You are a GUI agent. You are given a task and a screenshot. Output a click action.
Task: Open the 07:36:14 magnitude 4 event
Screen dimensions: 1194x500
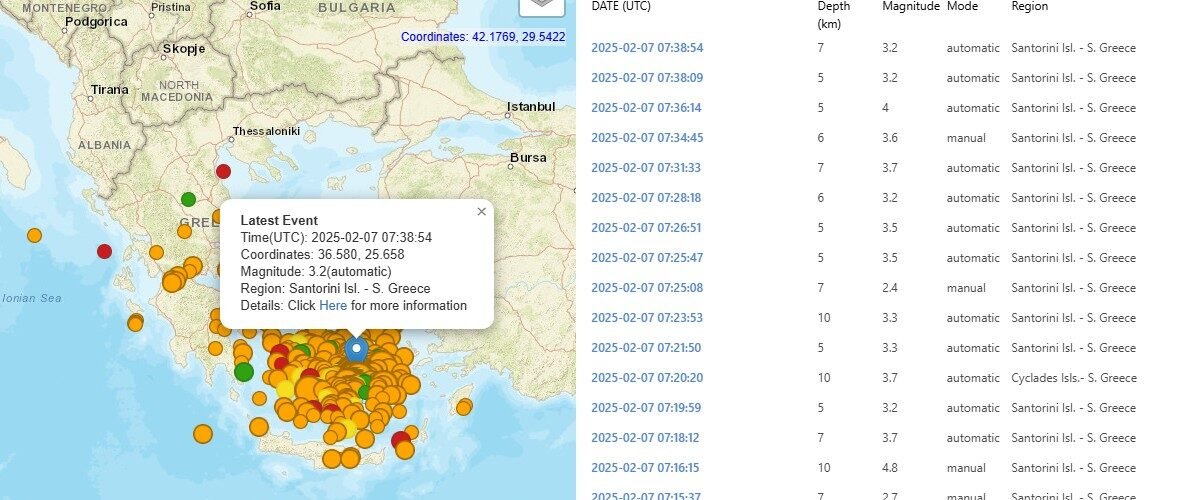pos(647,108)
